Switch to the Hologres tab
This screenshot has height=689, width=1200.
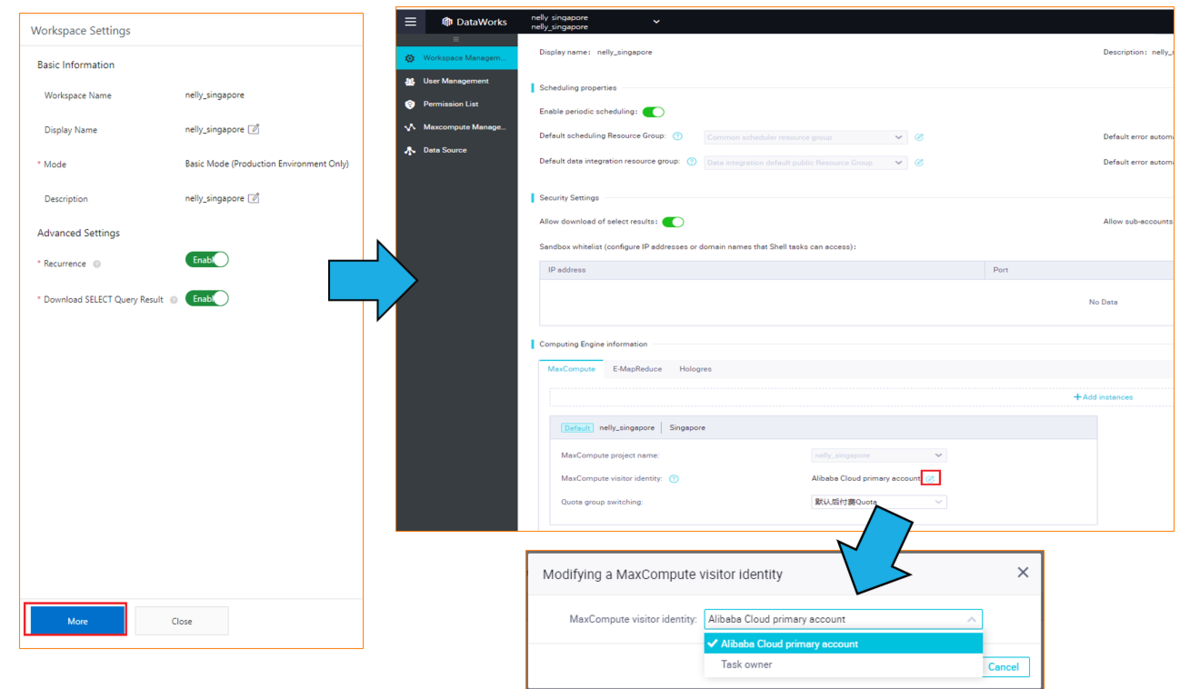coord(695,369)
